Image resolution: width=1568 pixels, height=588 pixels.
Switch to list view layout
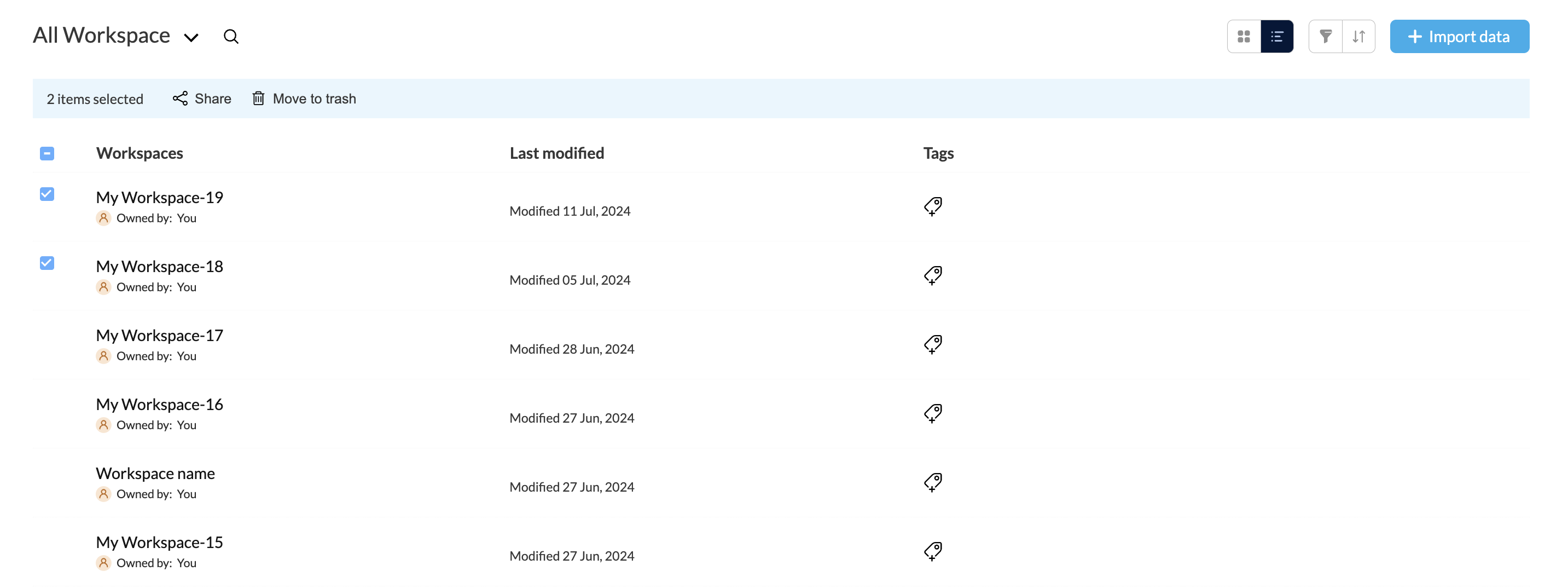(x=1276, y=37)
